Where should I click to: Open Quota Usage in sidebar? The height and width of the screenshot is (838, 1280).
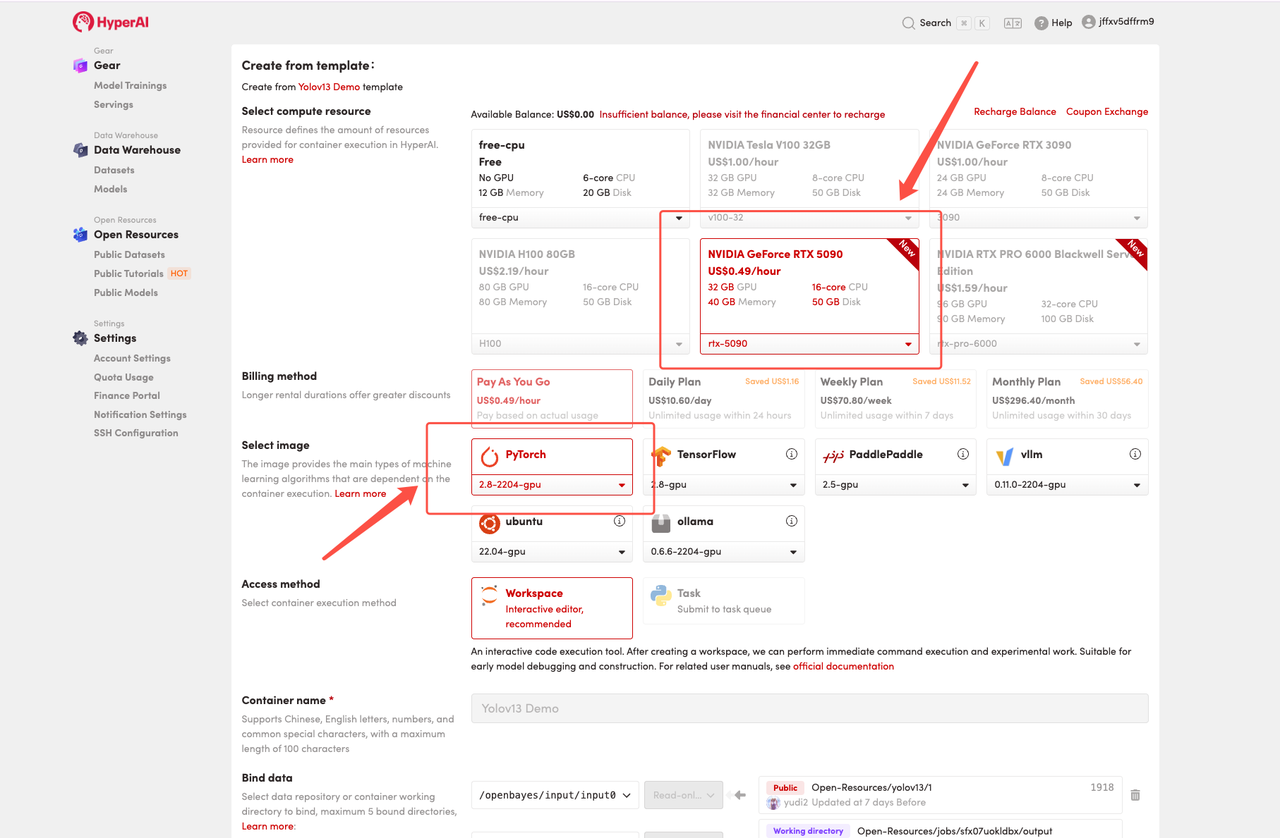124,378
